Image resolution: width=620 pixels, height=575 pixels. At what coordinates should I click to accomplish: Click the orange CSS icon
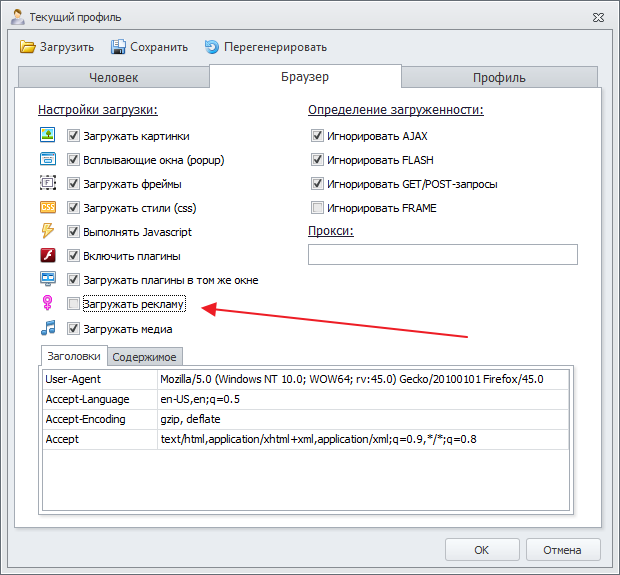click(x=48, y=207)
